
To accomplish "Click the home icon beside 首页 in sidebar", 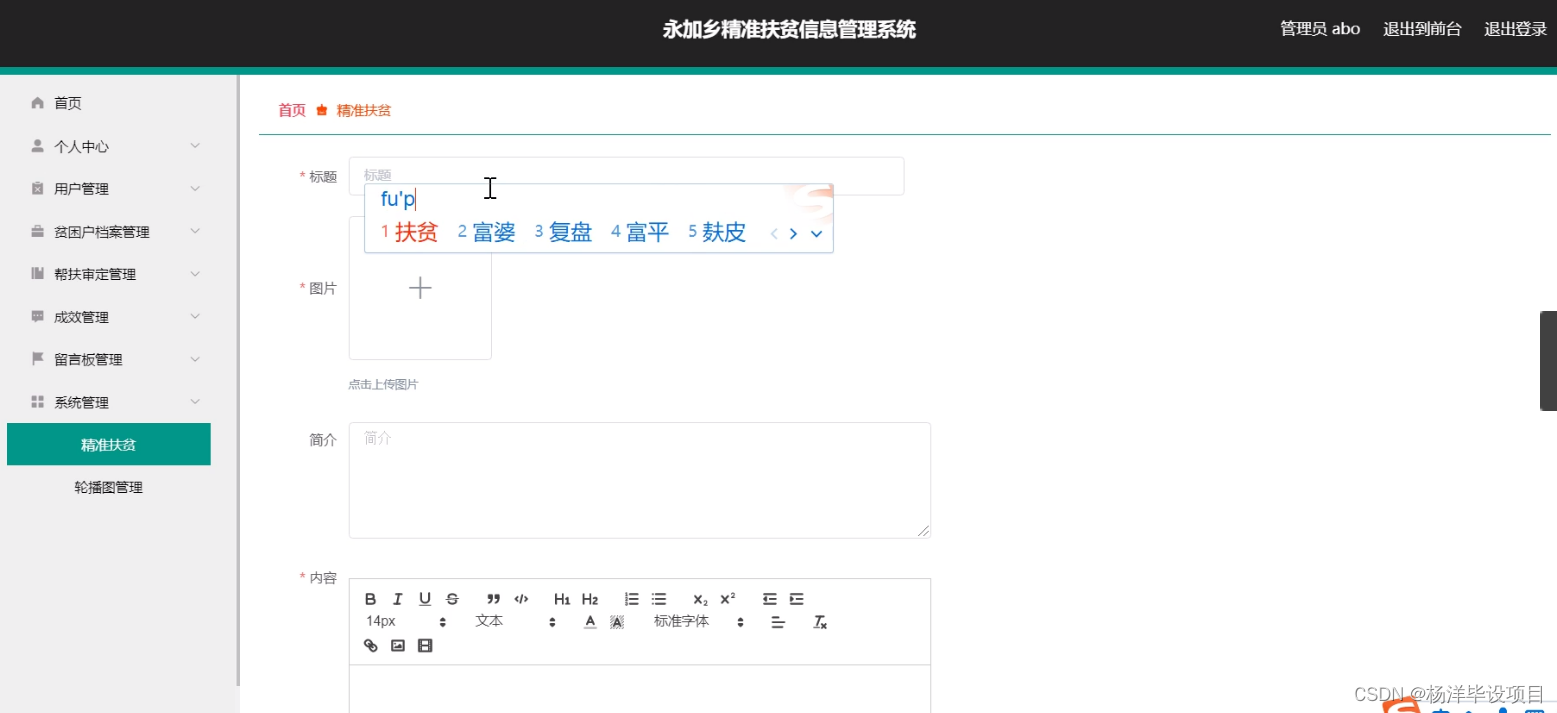I will point(38,103).
